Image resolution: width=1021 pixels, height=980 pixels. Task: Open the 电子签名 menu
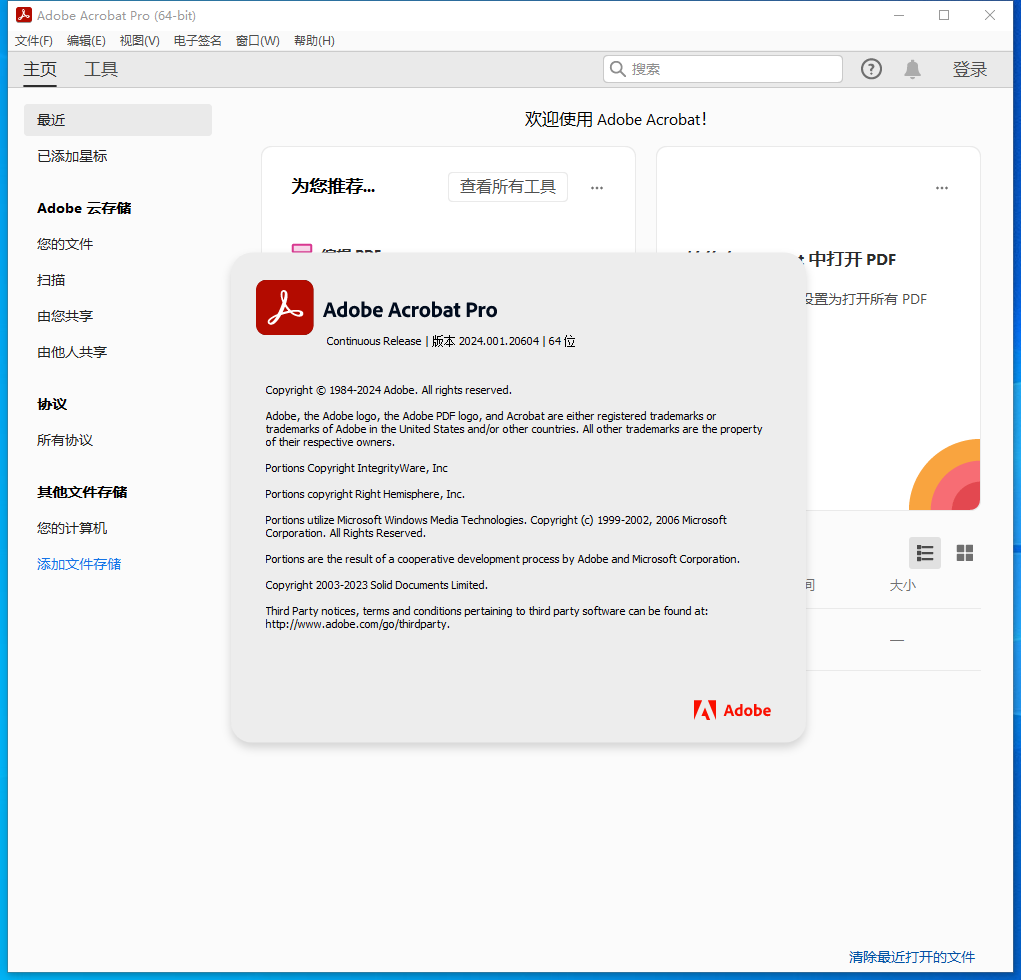coord(197,41)
